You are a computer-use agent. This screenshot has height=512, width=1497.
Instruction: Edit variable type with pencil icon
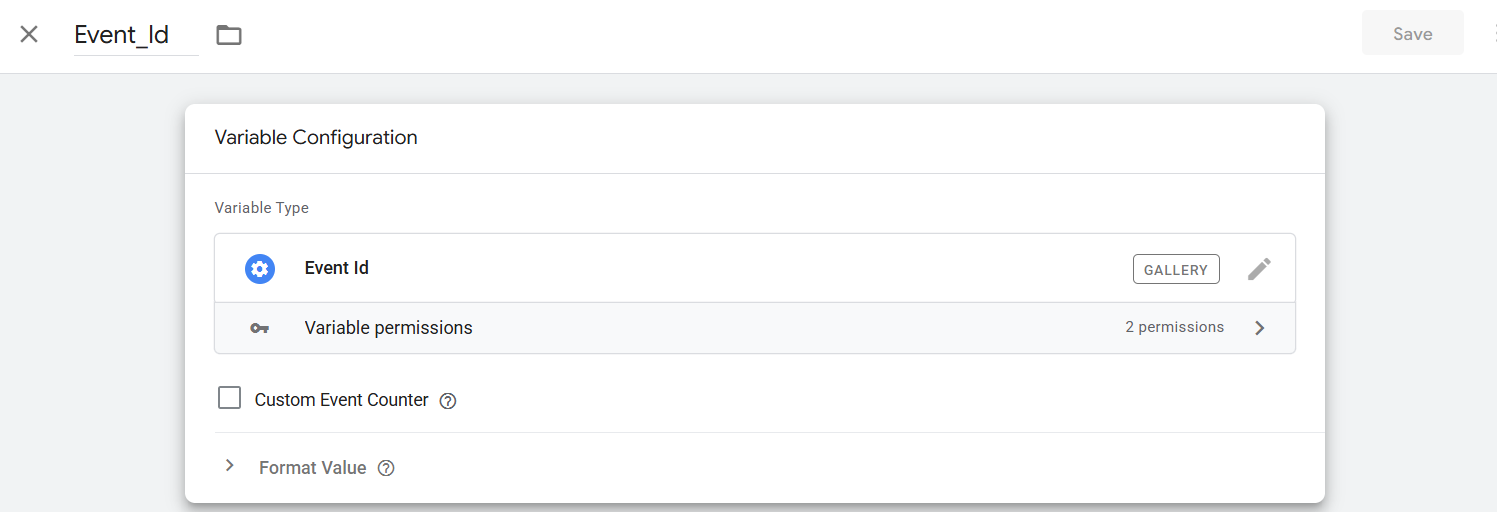[1259, 269]
